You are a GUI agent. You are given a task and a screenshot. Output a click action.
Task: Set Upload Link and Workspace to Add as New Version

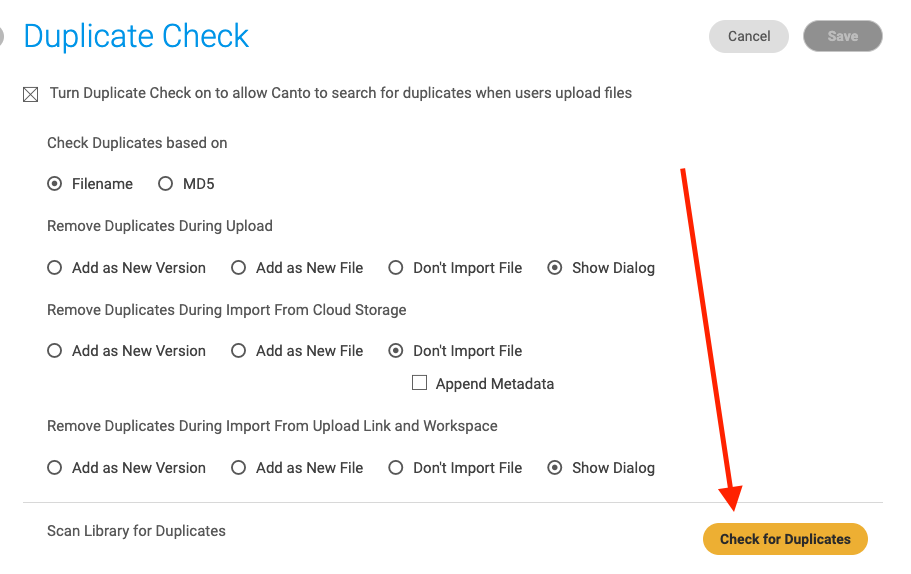pyautogui.click(x=55, y=468)
